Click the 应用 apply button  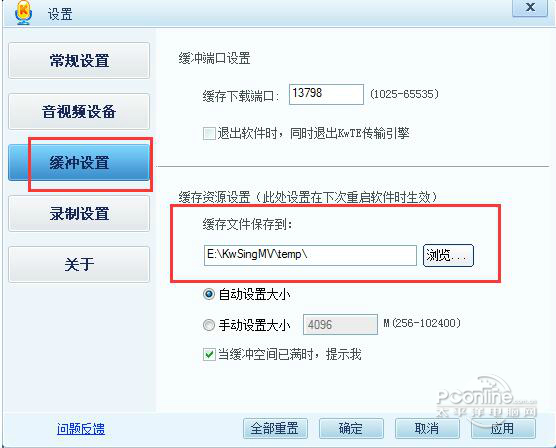coord(503,428)
